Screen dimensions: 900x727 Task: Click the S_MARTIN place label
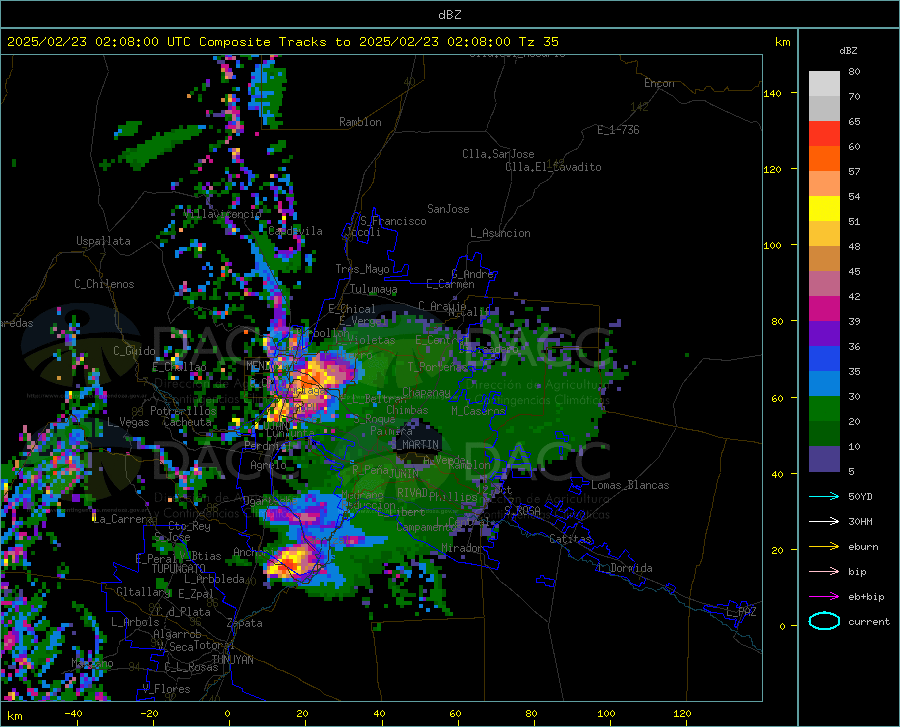tap(416, 445)
